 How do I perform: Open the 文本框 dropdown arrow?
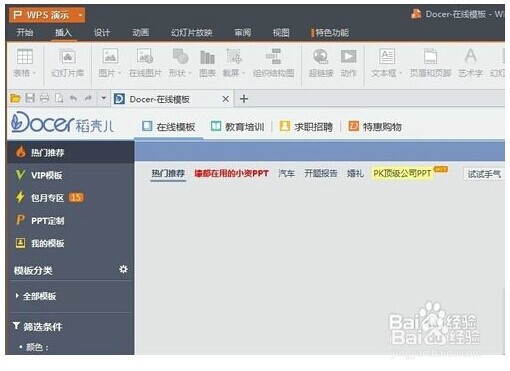400,73
